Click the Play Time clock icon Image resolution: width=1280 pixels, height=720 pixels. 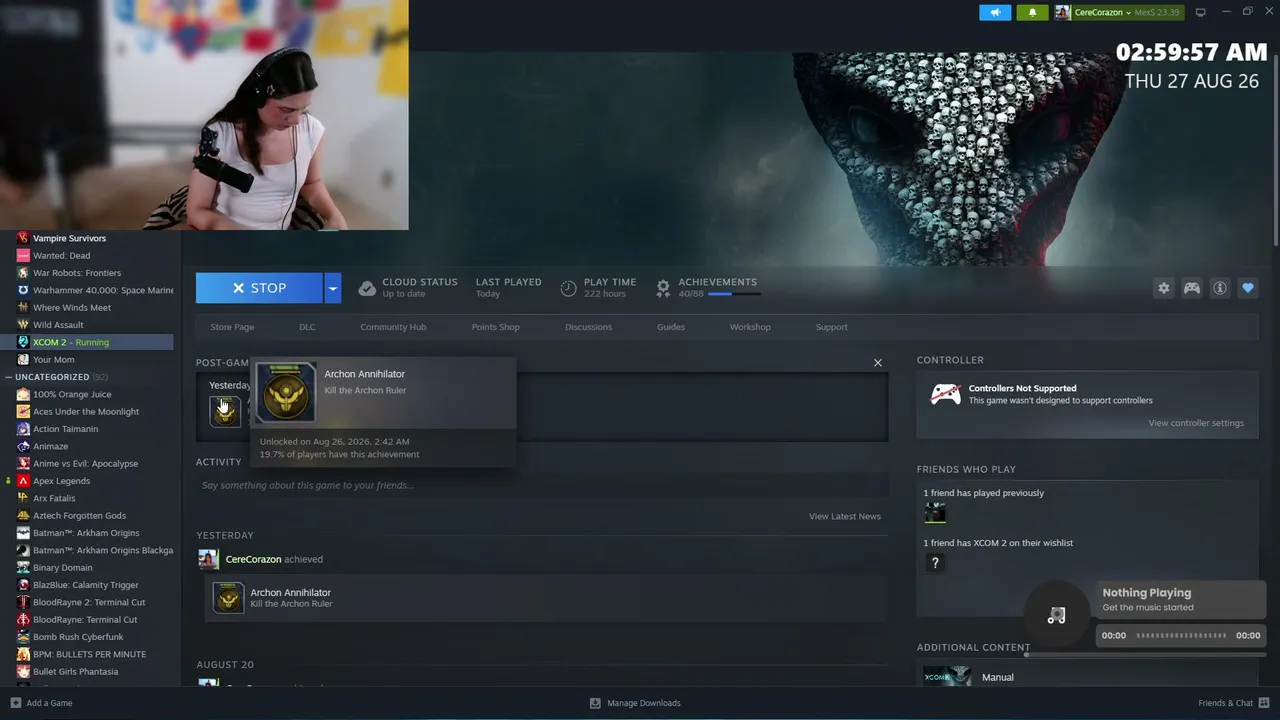[x=568, y=288]
